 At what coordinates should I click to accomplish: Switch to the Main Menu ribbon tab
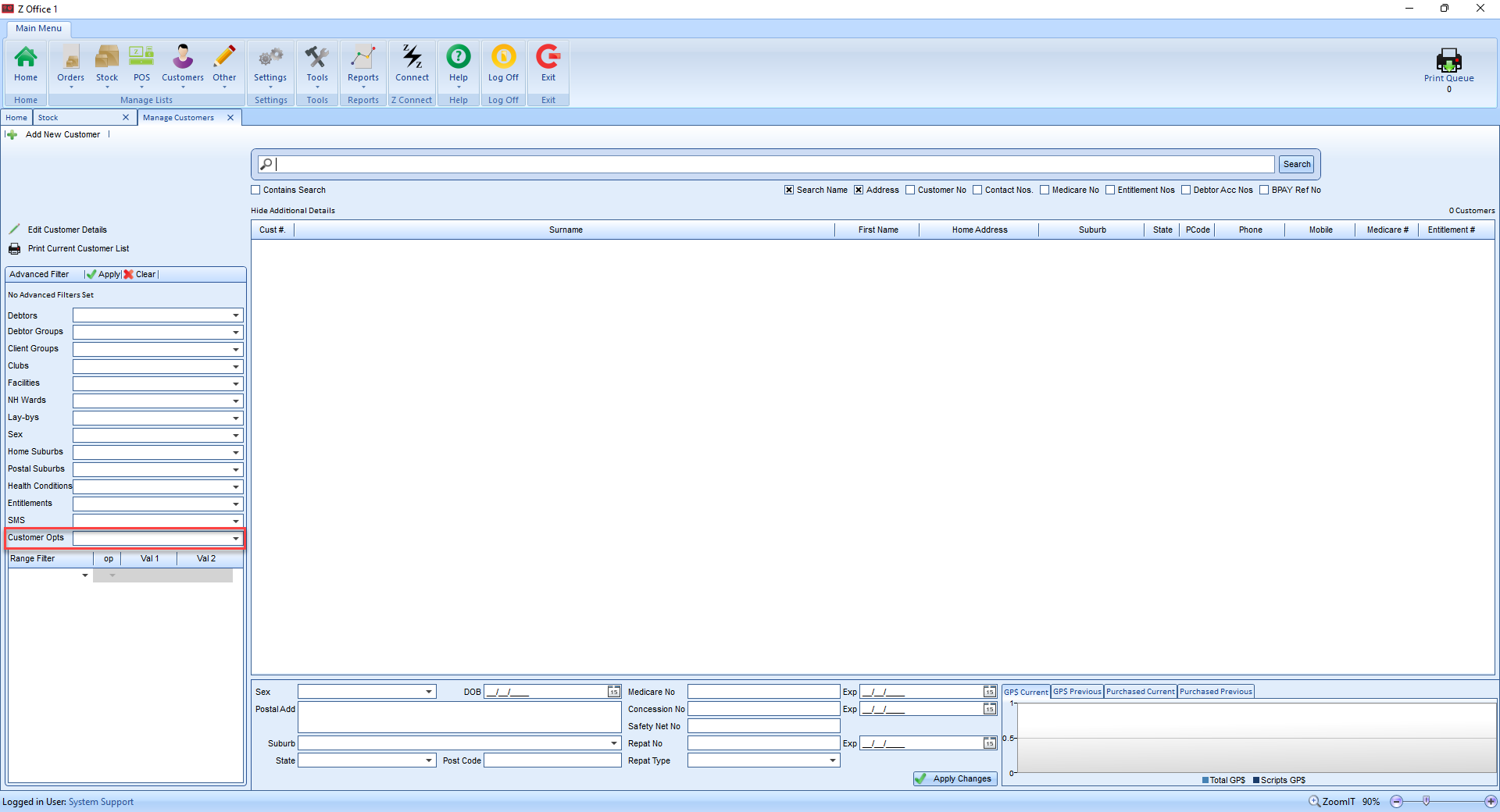click(39, 28)
